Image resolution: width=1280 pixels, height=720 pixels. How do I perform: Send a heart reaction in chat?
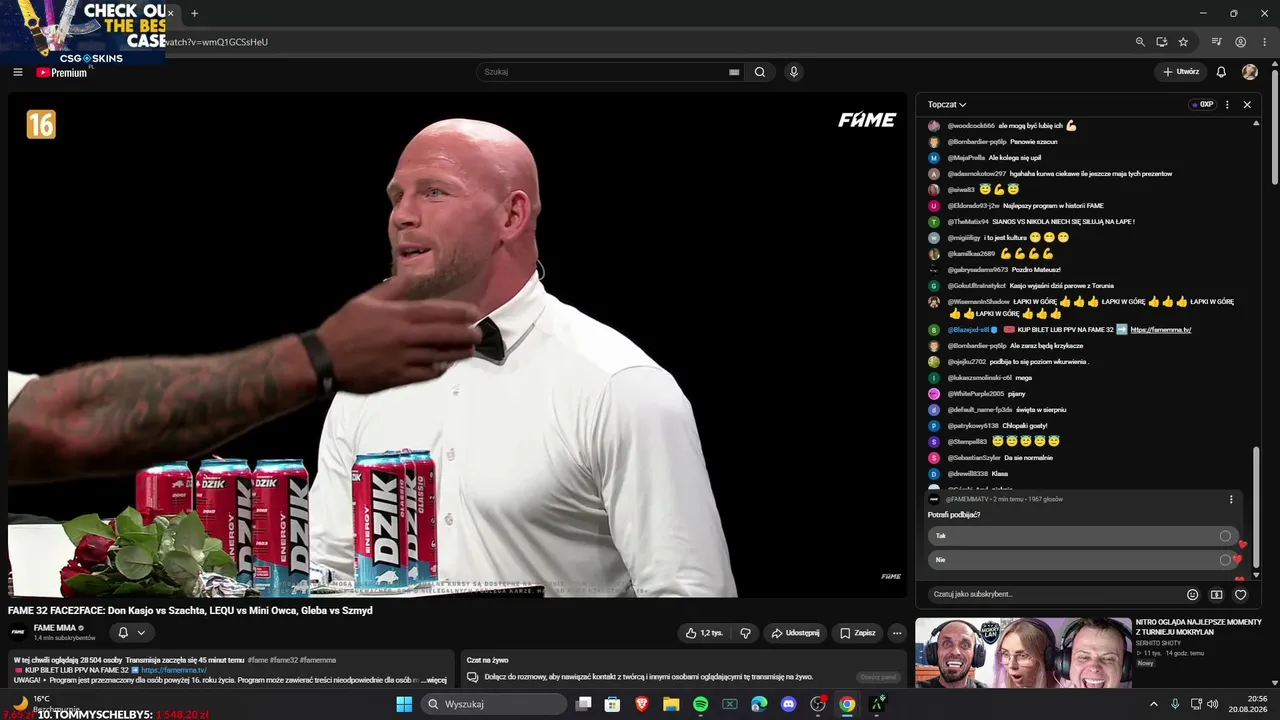(1240, 594)
